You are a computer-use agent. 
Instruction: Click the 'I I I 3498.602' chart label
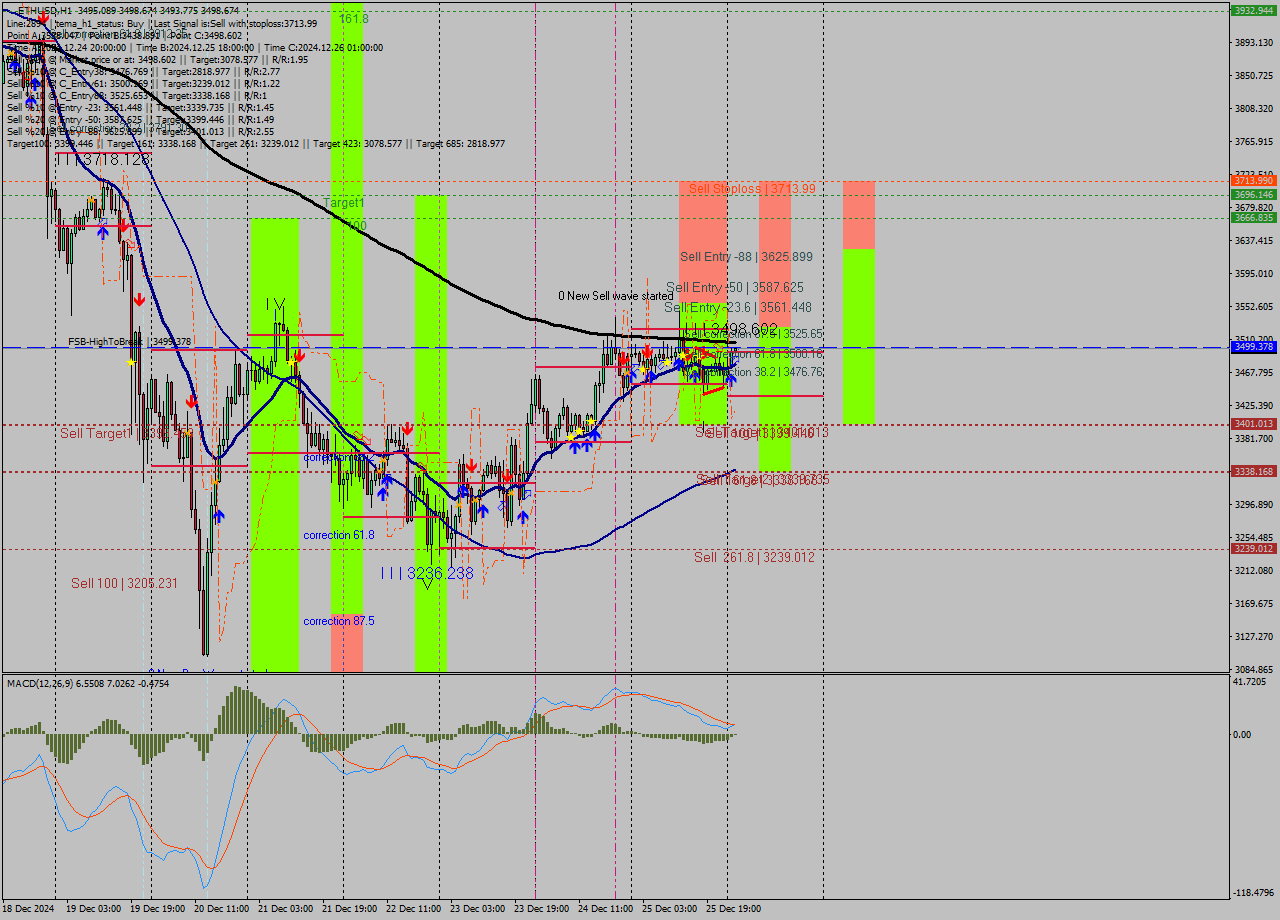click(x=731, y=328)
